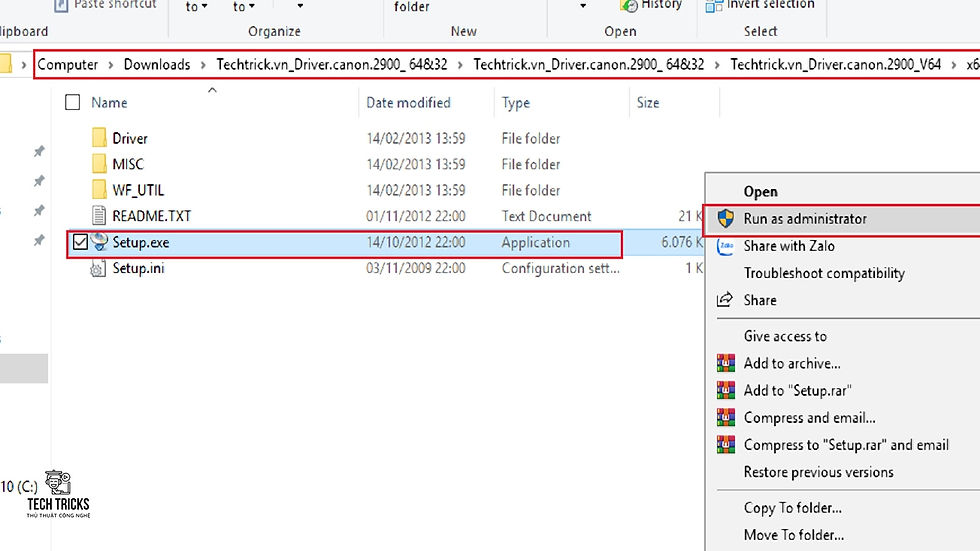Click the Paste shortcut icon
Screen dimensions: 980x551
[x=61, y=6]
